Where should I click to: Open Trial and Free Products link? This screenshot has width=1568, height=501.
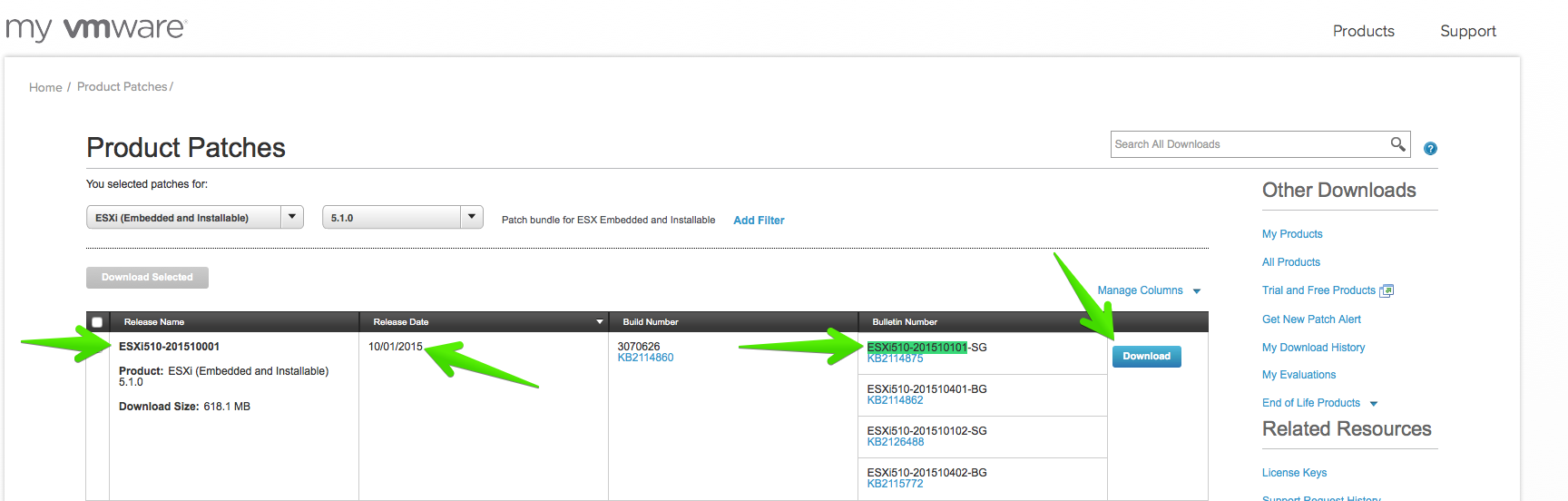point(1318,290)
